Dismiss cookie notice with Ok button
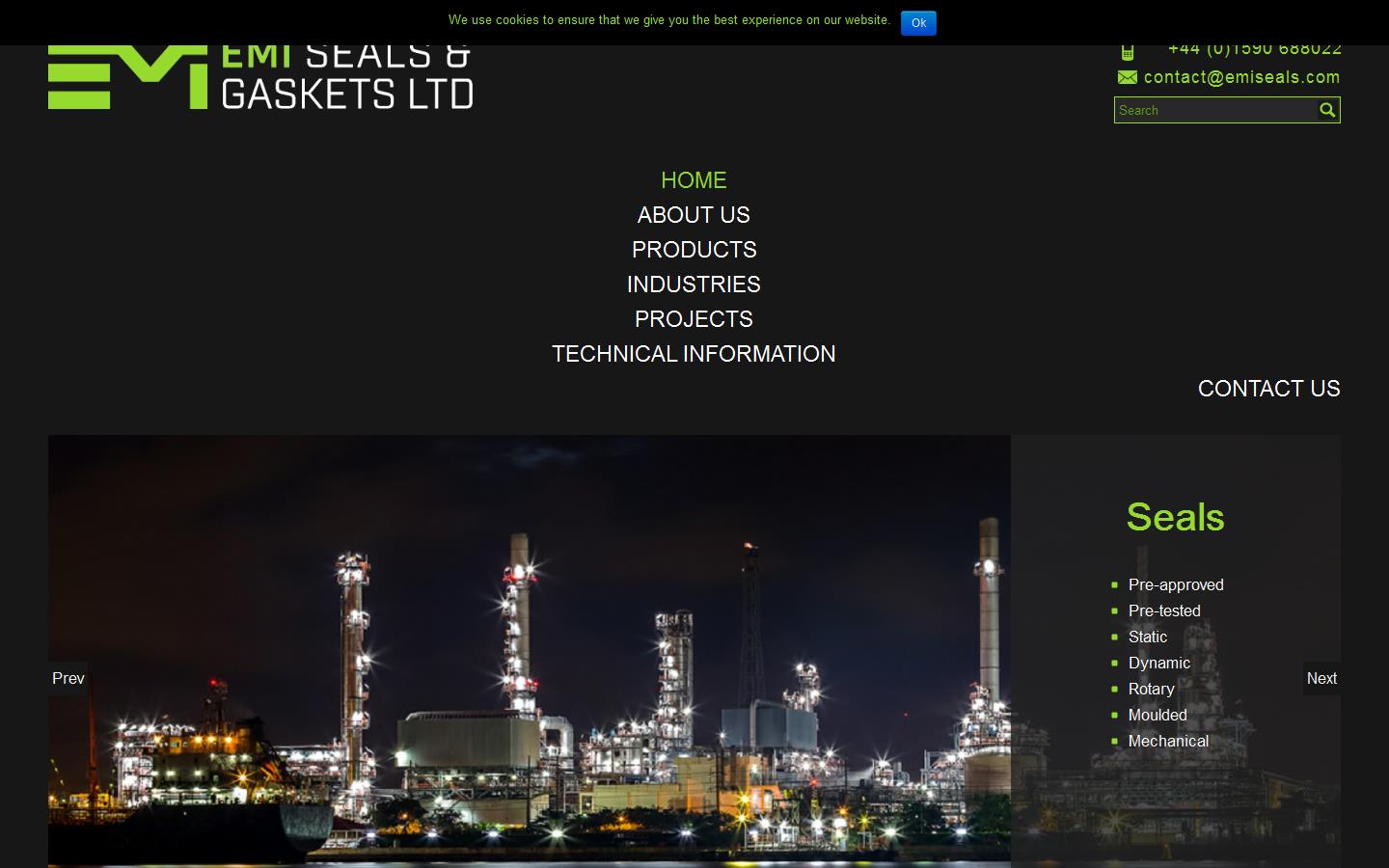The image size is (1389, 868). [918, 22]
